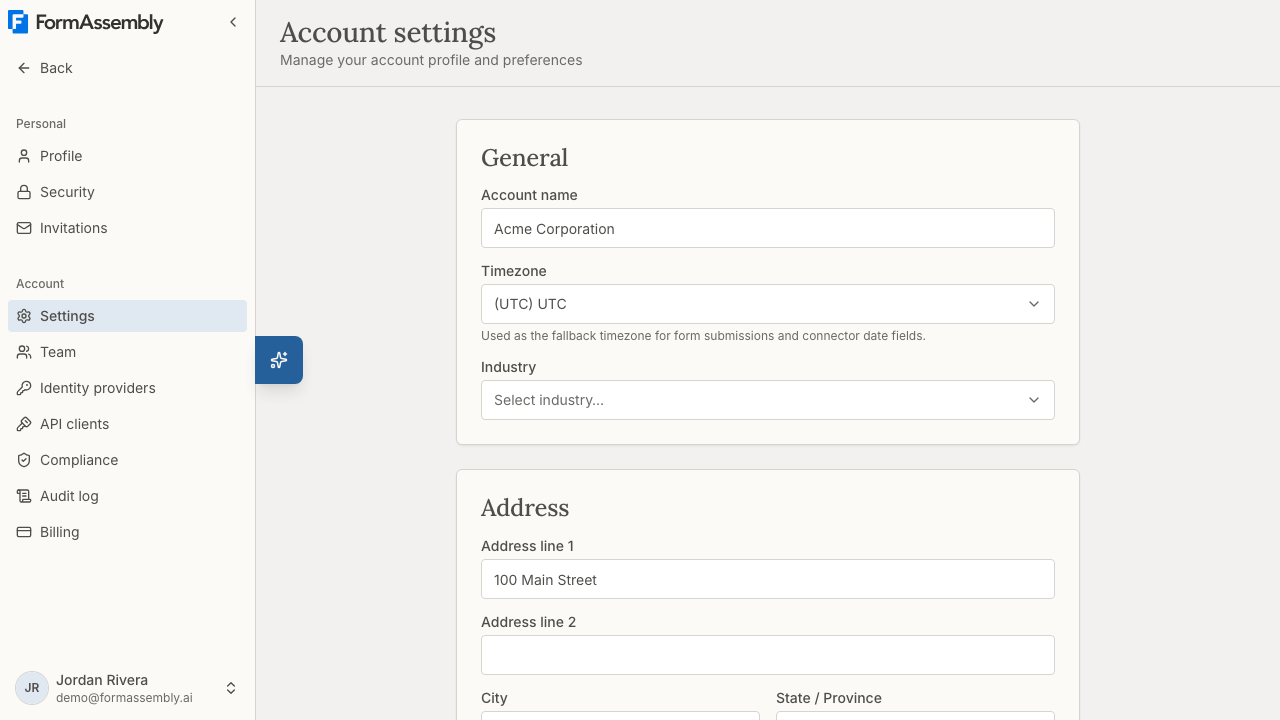Click the Back arrow icon
The height and width of the screenshot is (720, 1280).
(x=24, y=68)
